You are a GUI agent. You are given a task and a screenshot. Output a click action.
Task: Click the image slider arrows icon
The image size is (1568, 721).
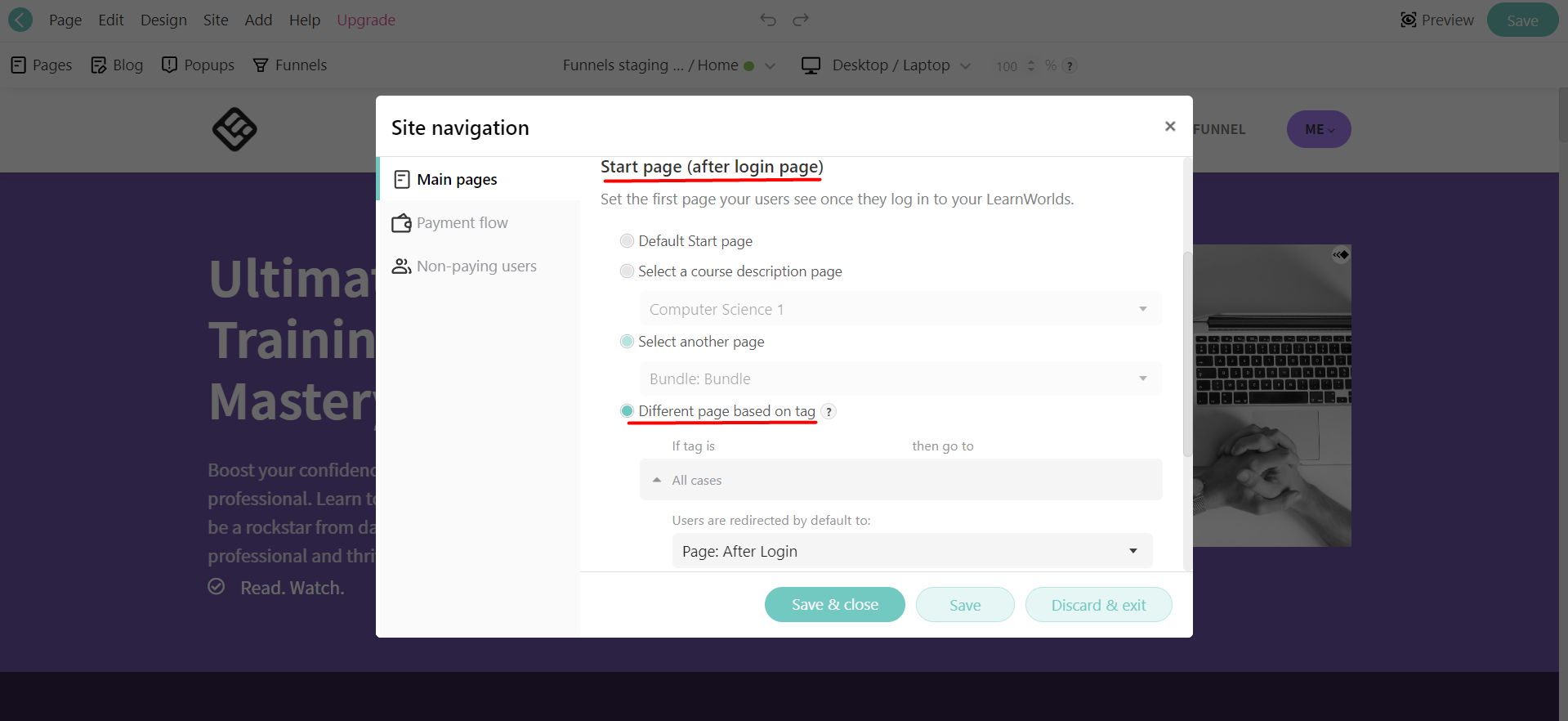pos(1341,255)
